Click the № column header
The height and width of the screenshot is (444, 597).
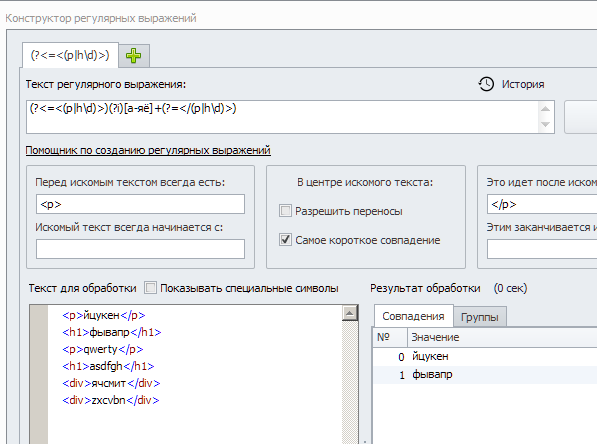(389, 337)
